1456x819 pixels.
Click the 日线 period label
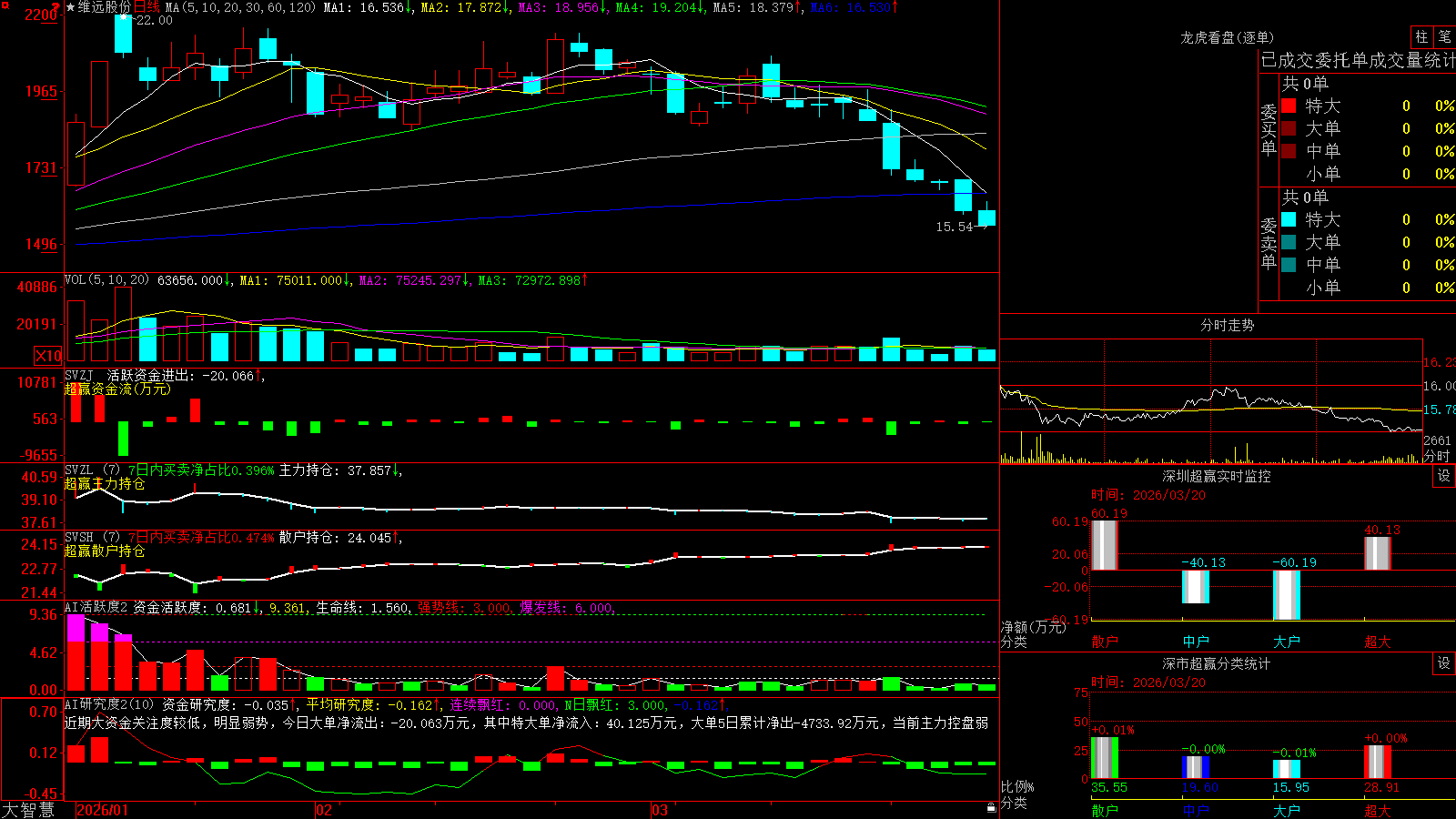click(147, 7)
